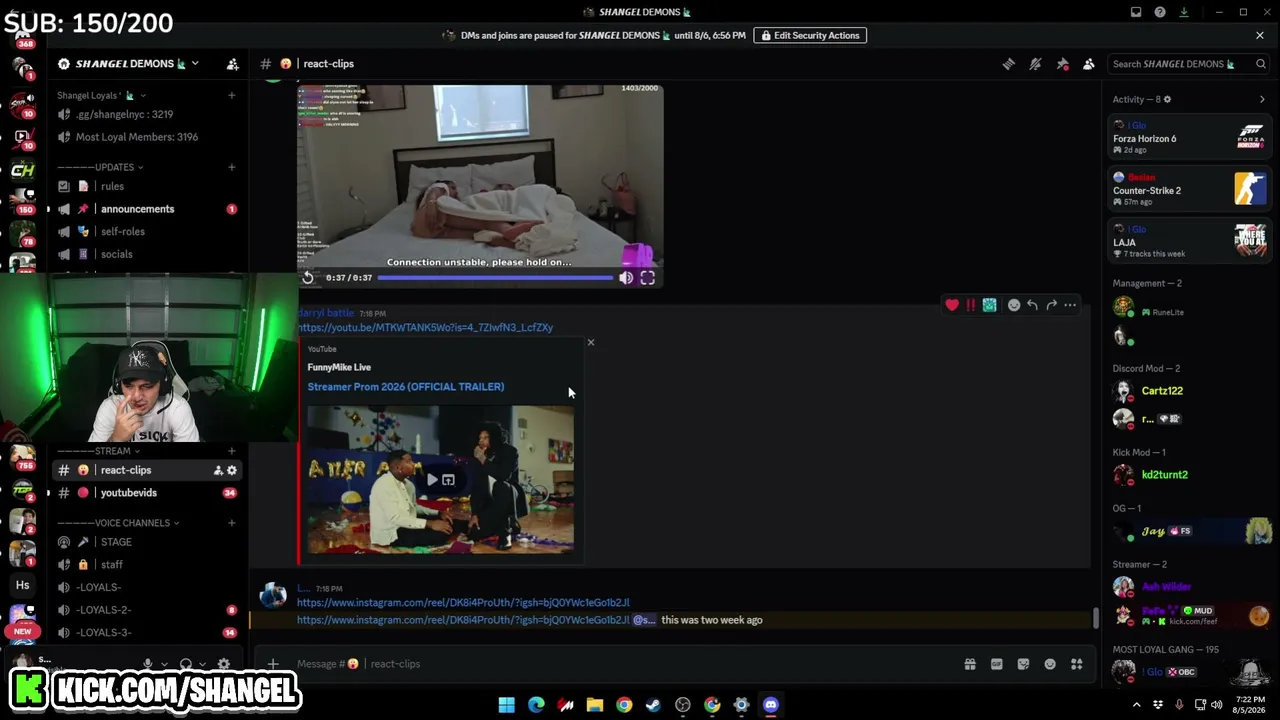React with the red heart emoji

[x=952, y=305]
